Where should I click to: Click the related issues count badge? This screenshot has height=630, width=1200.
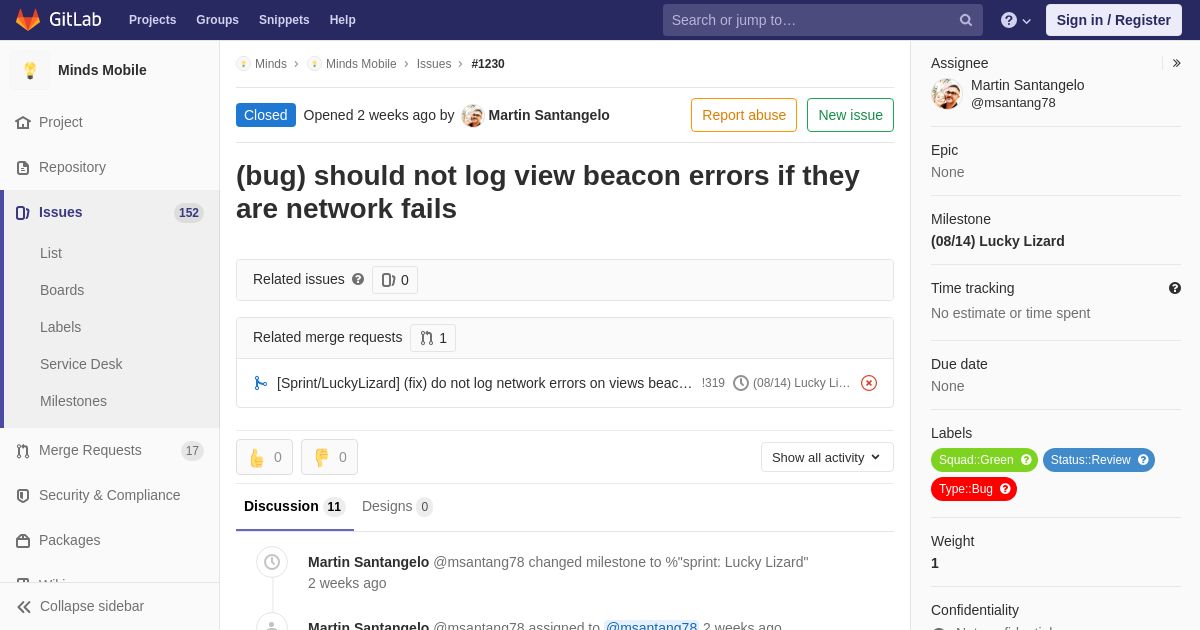[395, 280]
